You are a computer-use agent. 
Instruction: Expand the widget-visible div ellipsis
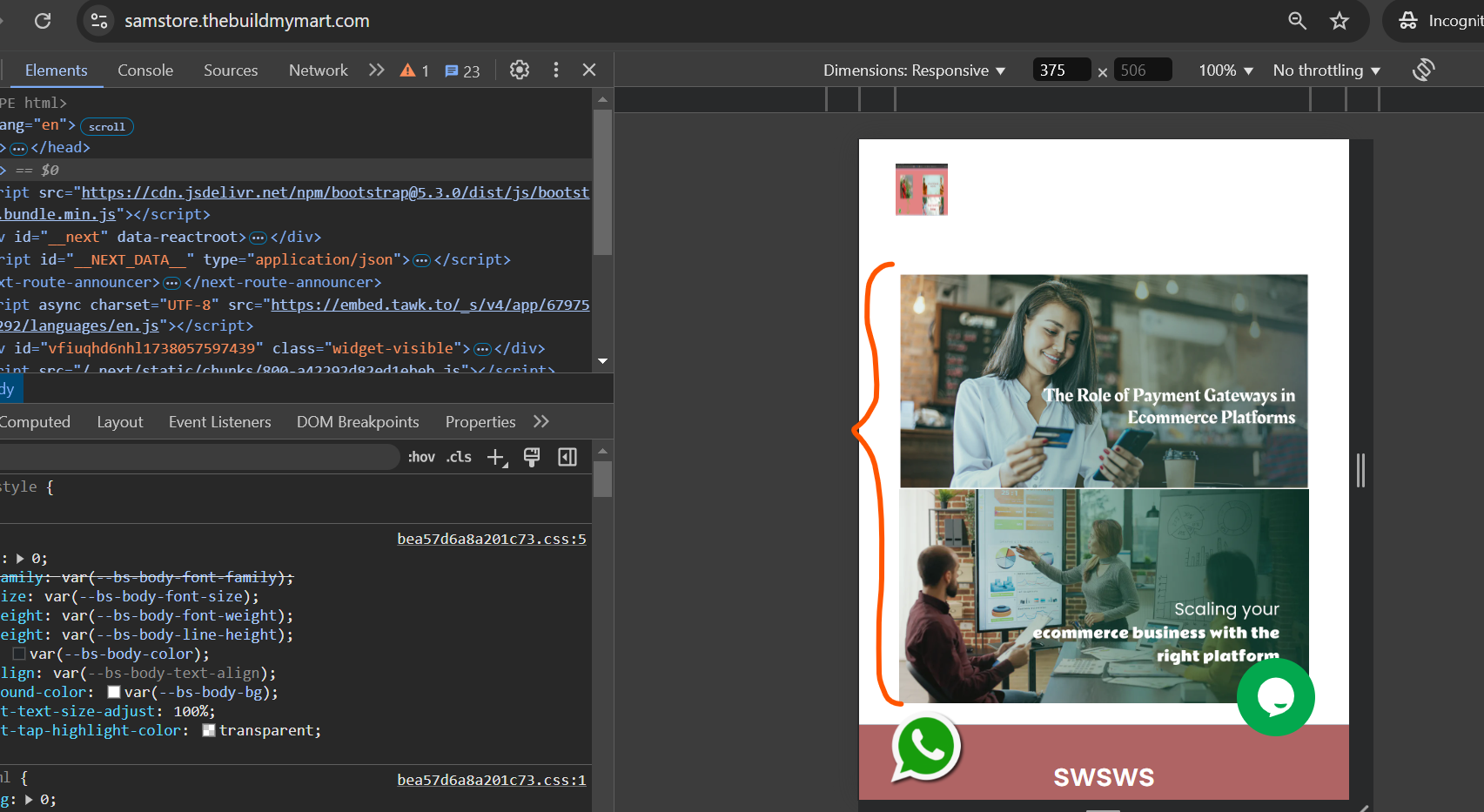coord(482,349)
